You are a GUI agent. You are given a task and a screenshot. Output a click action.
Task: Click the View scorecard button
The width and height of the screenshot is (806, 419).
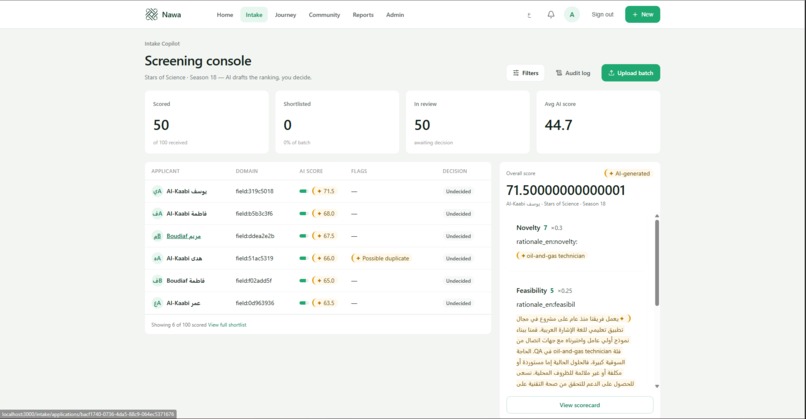tap(579, 405)
